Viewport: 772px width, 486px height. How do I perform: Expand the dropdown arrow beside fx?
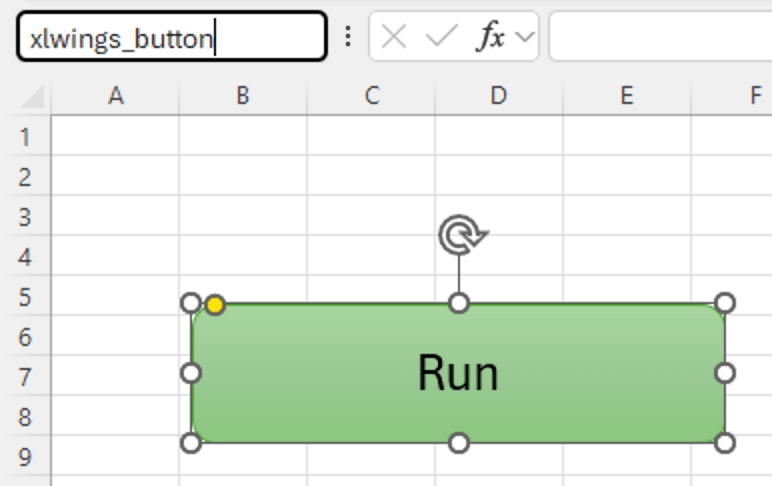pyautogui.click(x=525, y=38)
